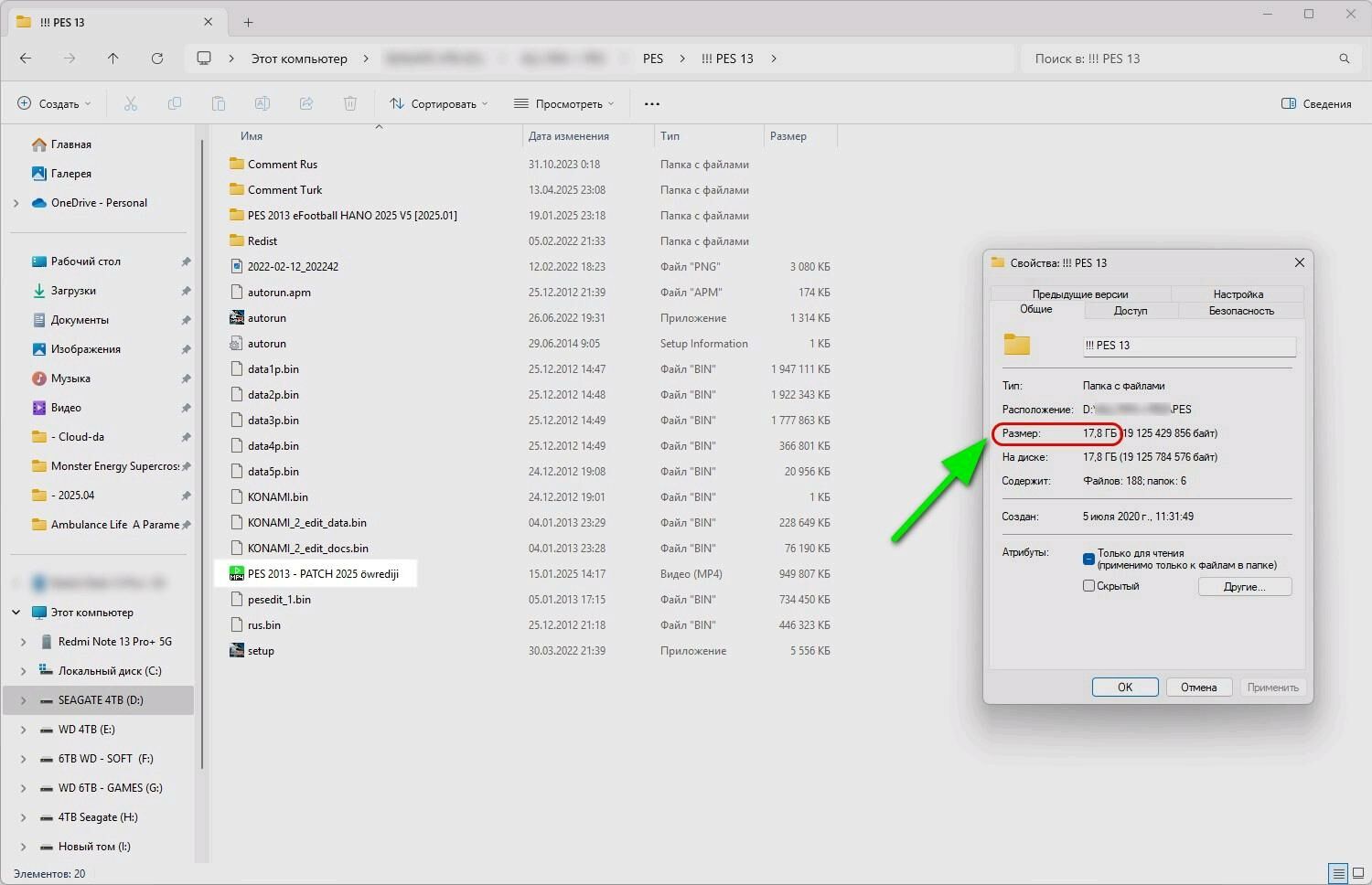Switch to large thumbnails view icon
1372x885 pixels.
coord(1356,874)
